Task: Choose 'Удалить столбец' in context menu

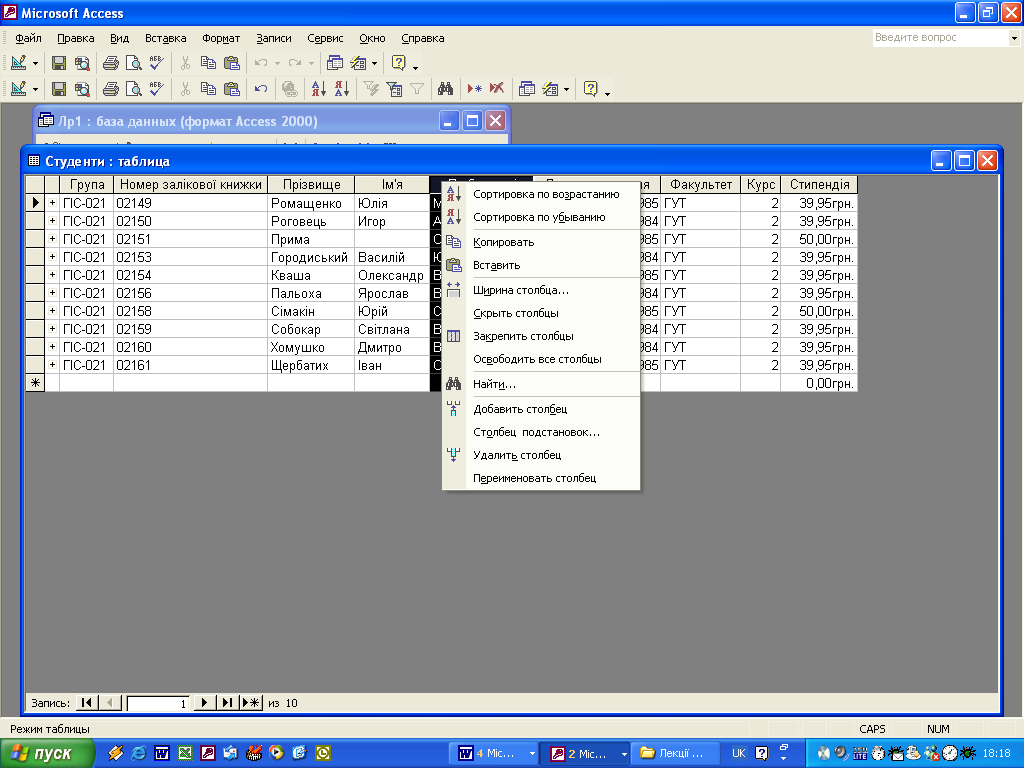Action: (x=541, y=455)
